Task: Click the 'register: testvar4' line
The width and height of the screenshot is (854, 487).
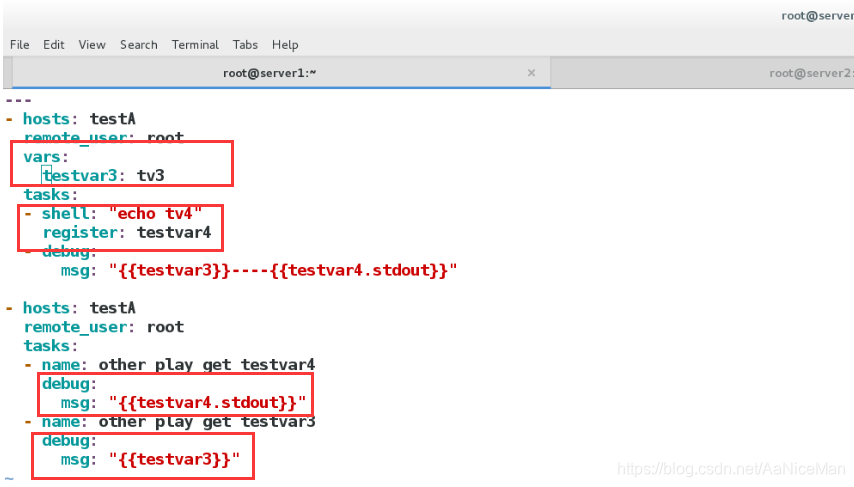Action: click(126, 233)
